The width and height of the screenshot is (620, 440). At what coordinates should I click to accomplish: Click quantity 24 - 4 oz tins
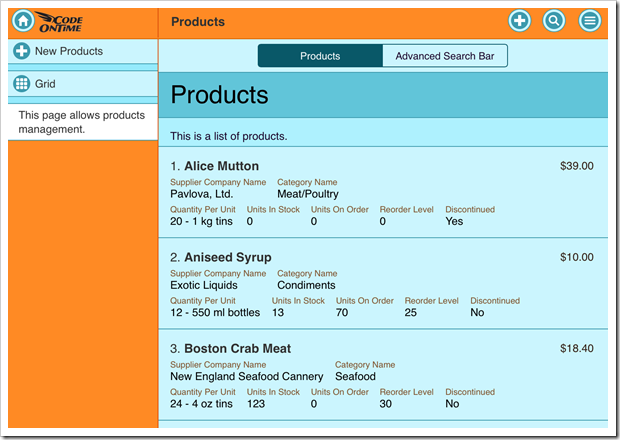click(201, 404)
